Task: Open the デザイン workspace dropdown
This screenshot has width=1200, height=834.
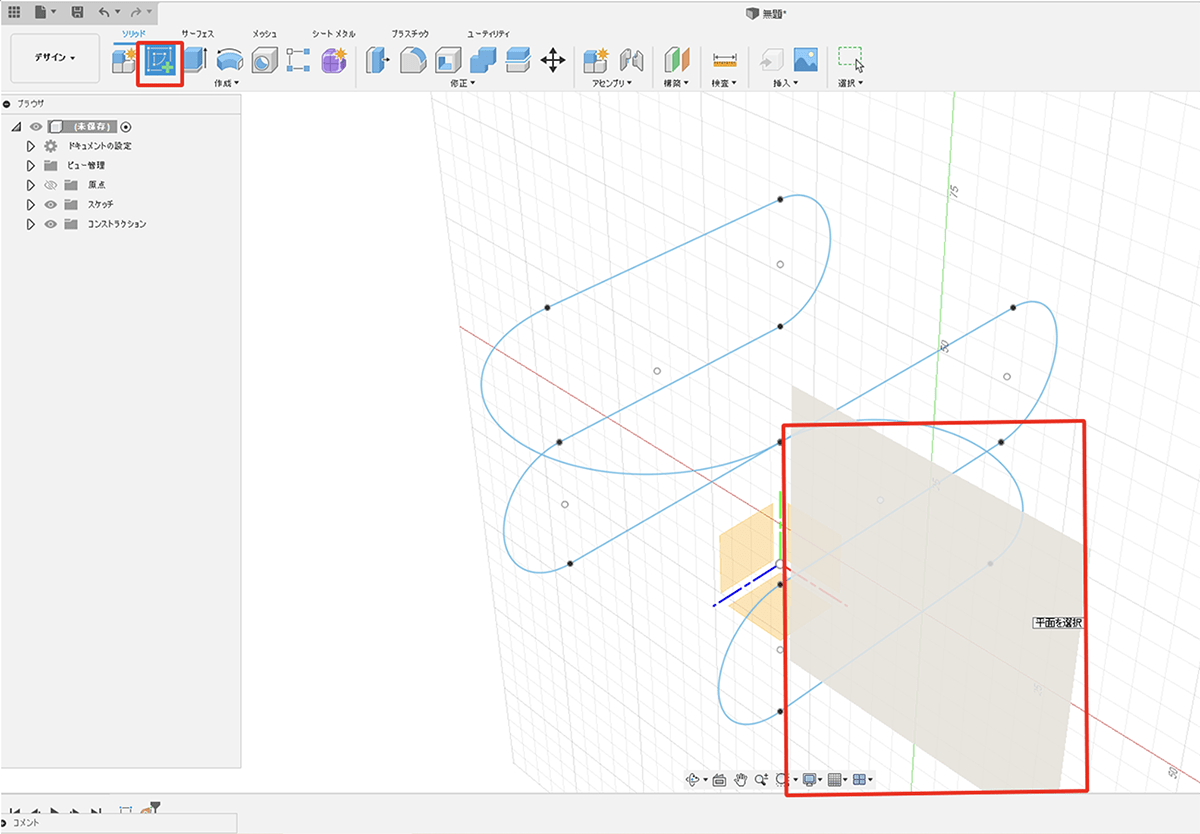Action: pyautogui.click(x=55, y=58)
